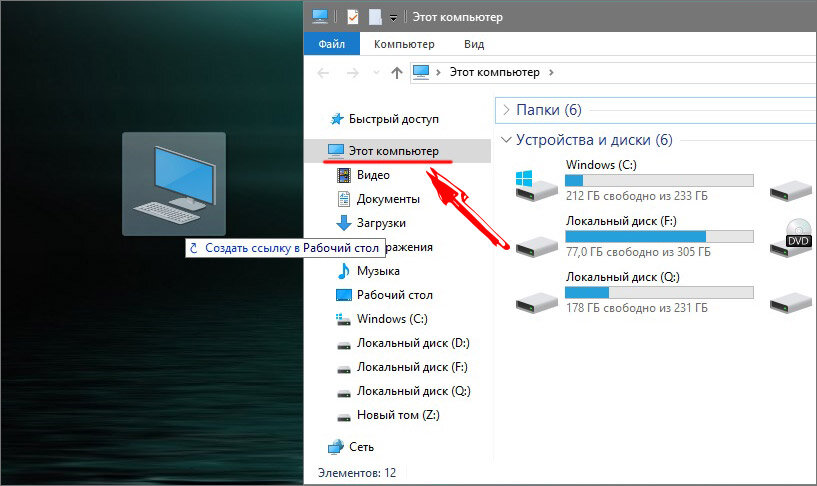Click the computer icon in address bar

pyautogui.click(x=421, y=72)
